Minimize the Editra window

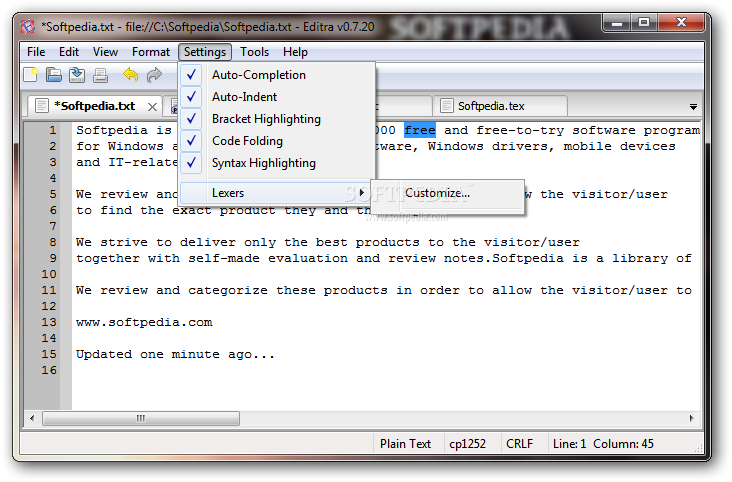(617, 23)
